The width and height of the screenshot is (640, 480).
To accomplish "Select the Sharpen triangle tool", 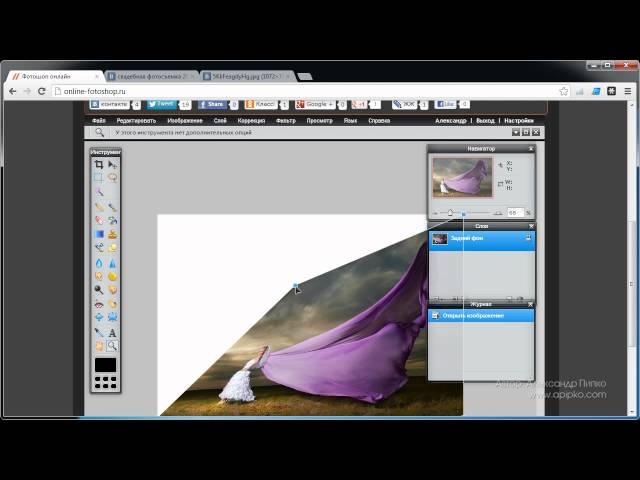I will [112, 263].
